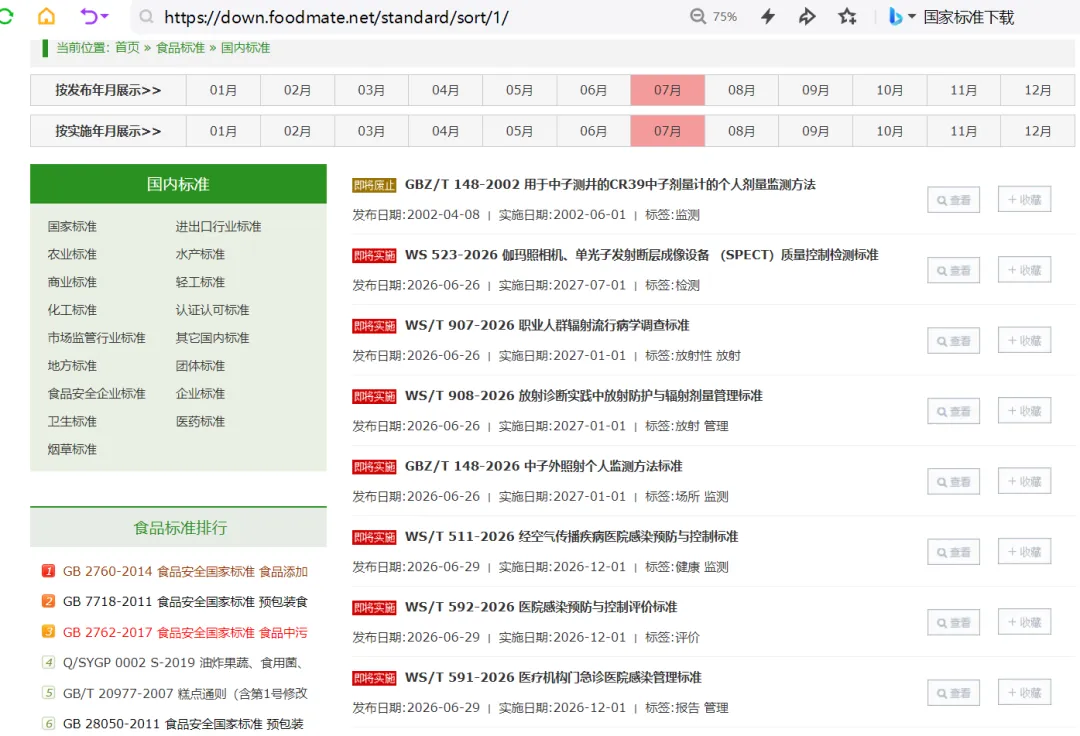Image resolution: width=1080 pixels, height=736 pixels.
Task: Click 查看 for WS 523-2026
Action: 953,271
